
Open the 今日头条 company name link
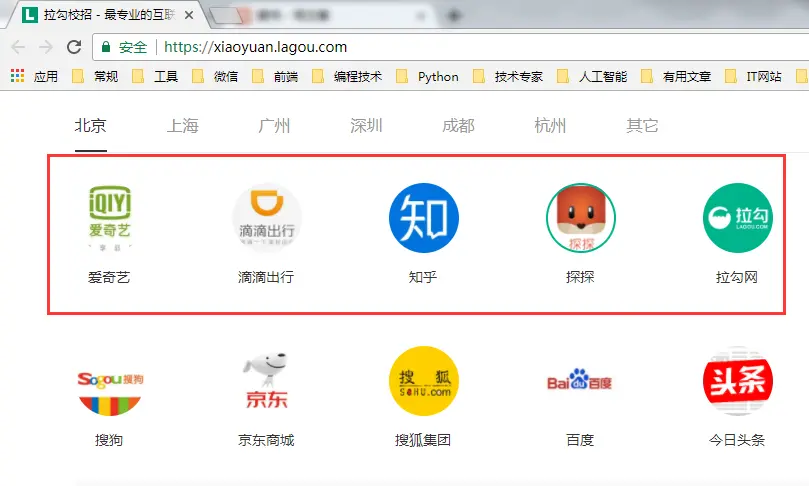(737, 440)
